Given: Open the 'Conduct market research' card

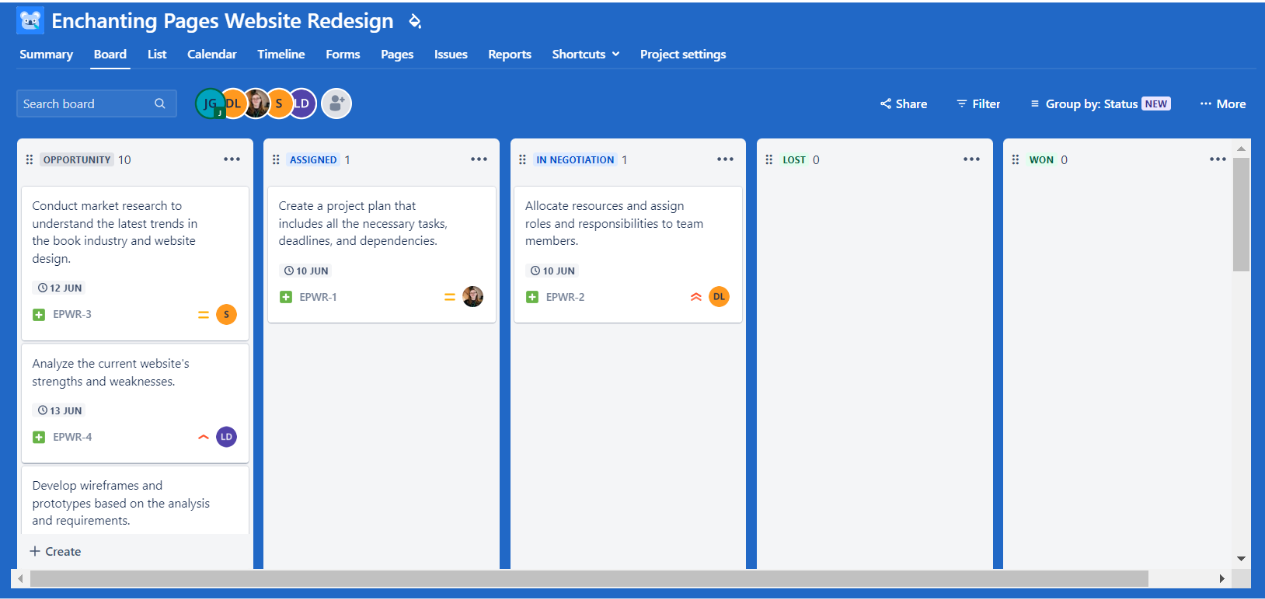Looking at the screenshot, I should (135, 263).
